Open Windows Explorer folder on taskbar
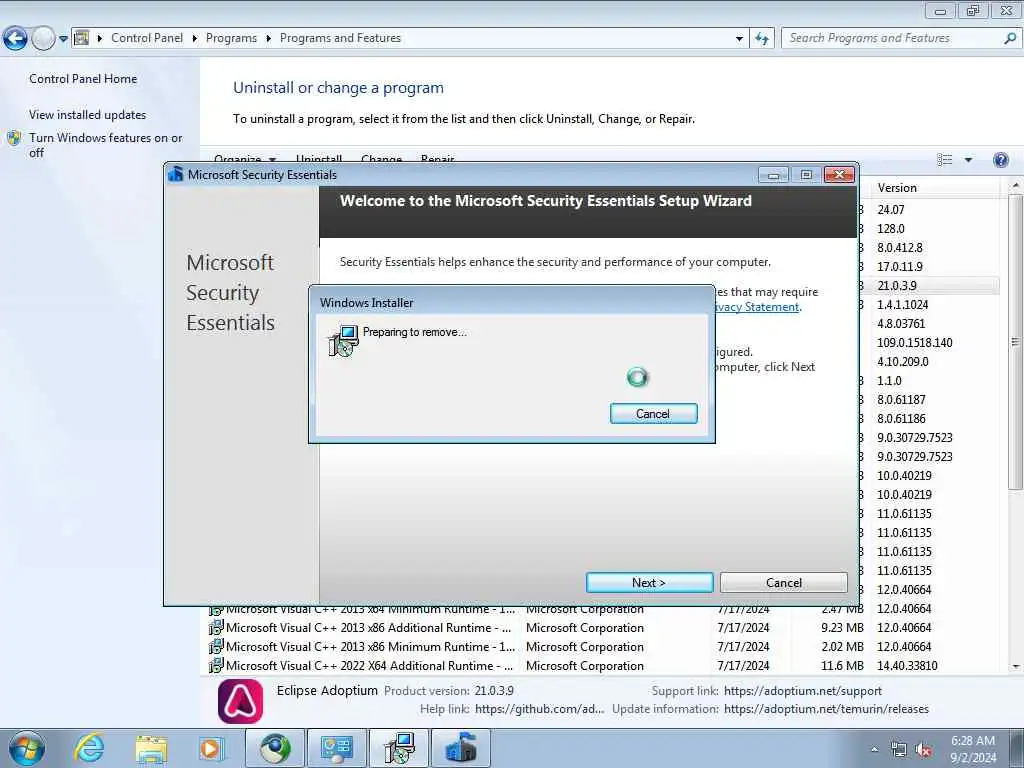Viewport: 1024px width, 768px height. coord(151,749)
